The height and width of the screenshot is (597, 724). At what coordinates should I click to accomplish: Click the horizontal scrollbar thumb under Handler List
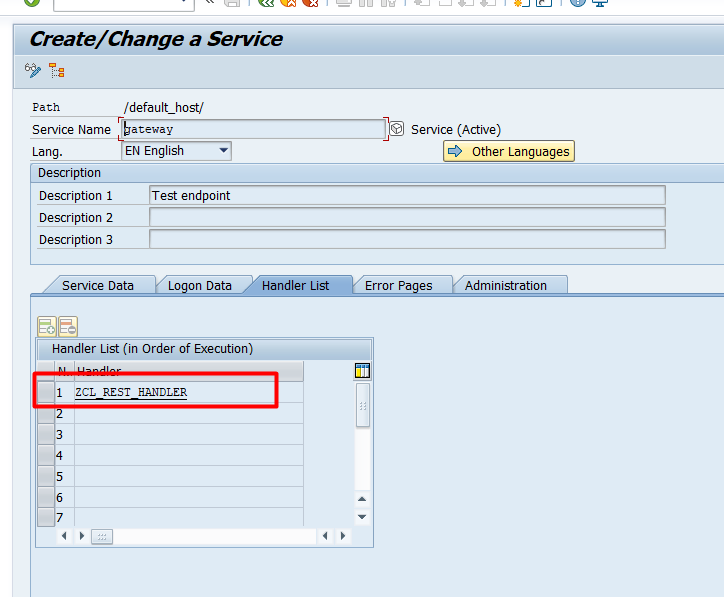tap(102, 537)
